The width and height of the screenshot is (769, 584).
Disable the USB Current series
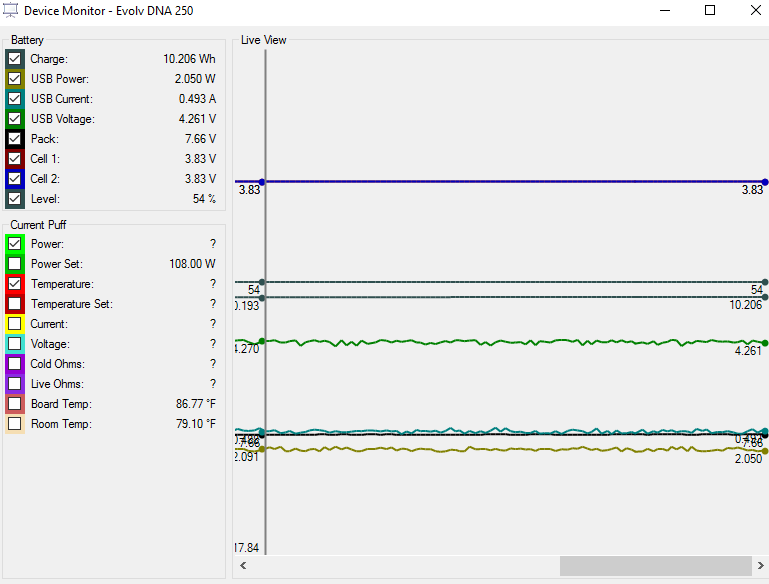(x=15, y=99)
